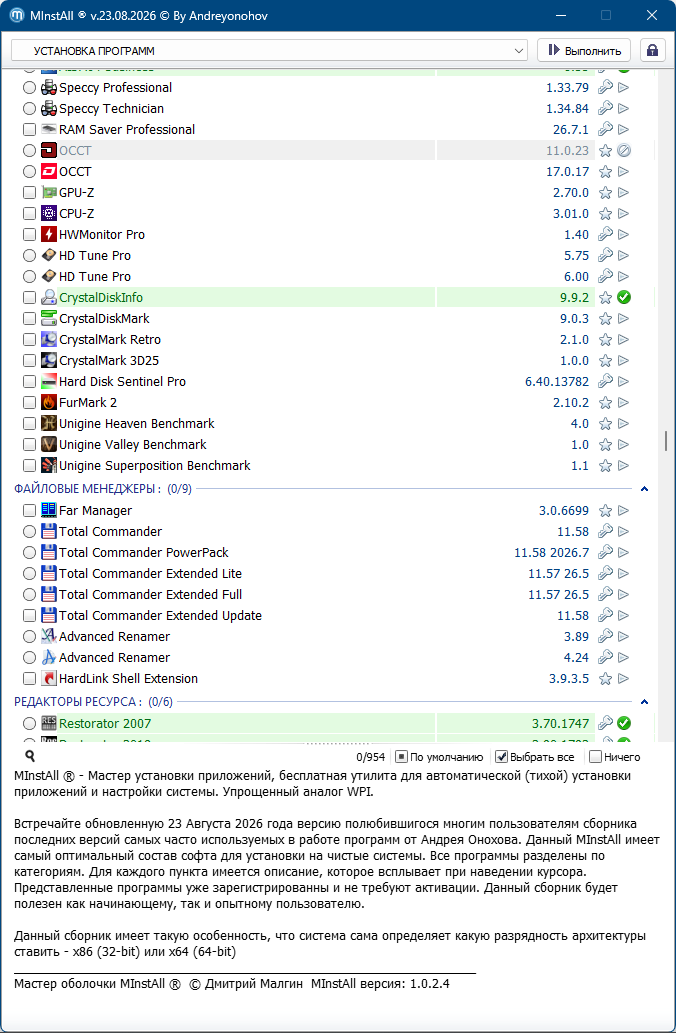Select the Speccy Professional radio button
The width and height of the screenshot is (676, 1033).
[29, 88]
